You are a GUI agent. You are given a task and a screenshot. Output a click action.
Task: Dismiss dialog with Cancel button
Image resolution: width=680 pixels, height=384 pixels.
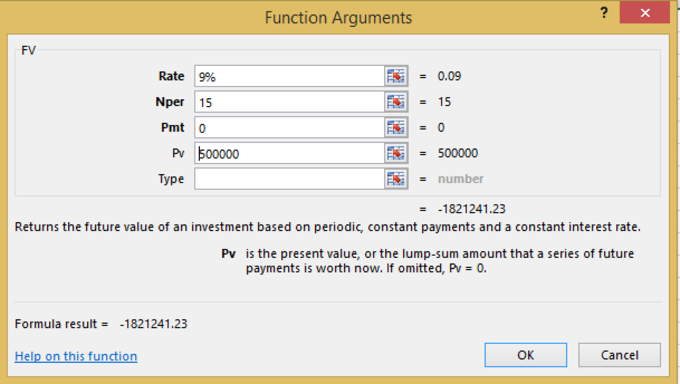click(x=619, y=355)
